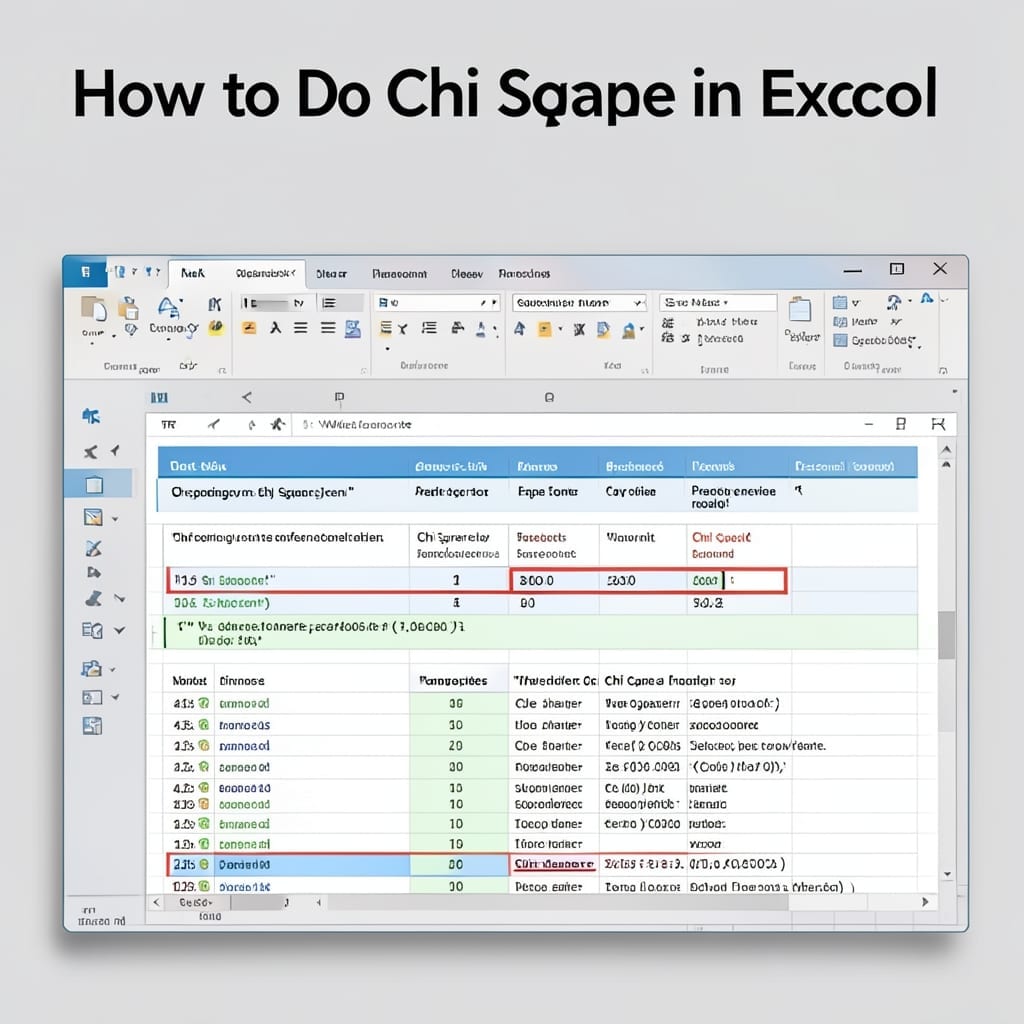Viewport: 1024px width, 1024px height.
Task: Click the document search icon in sidebar
Action: coord(92,630)
